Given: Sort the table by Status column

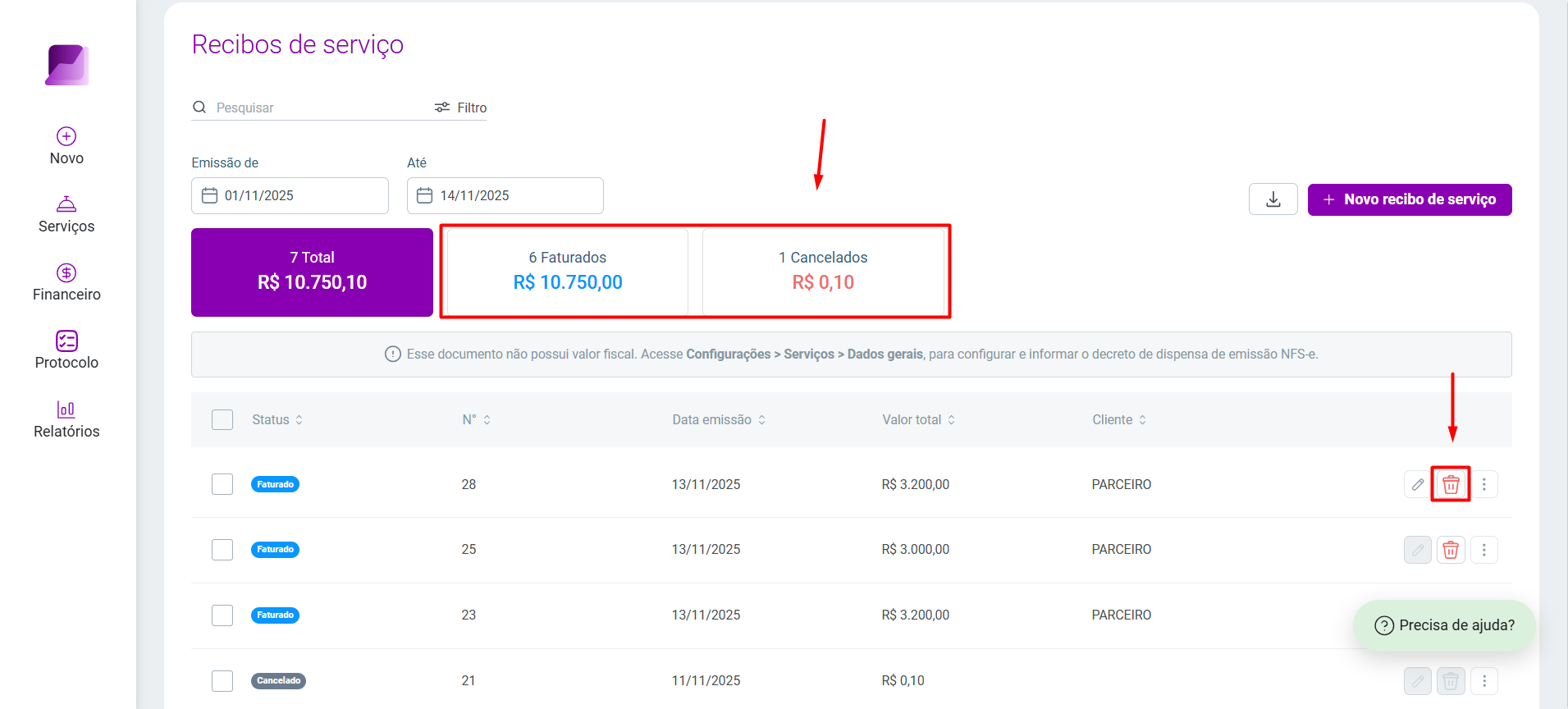Looking at the screenshot, I should click(277, 419).
